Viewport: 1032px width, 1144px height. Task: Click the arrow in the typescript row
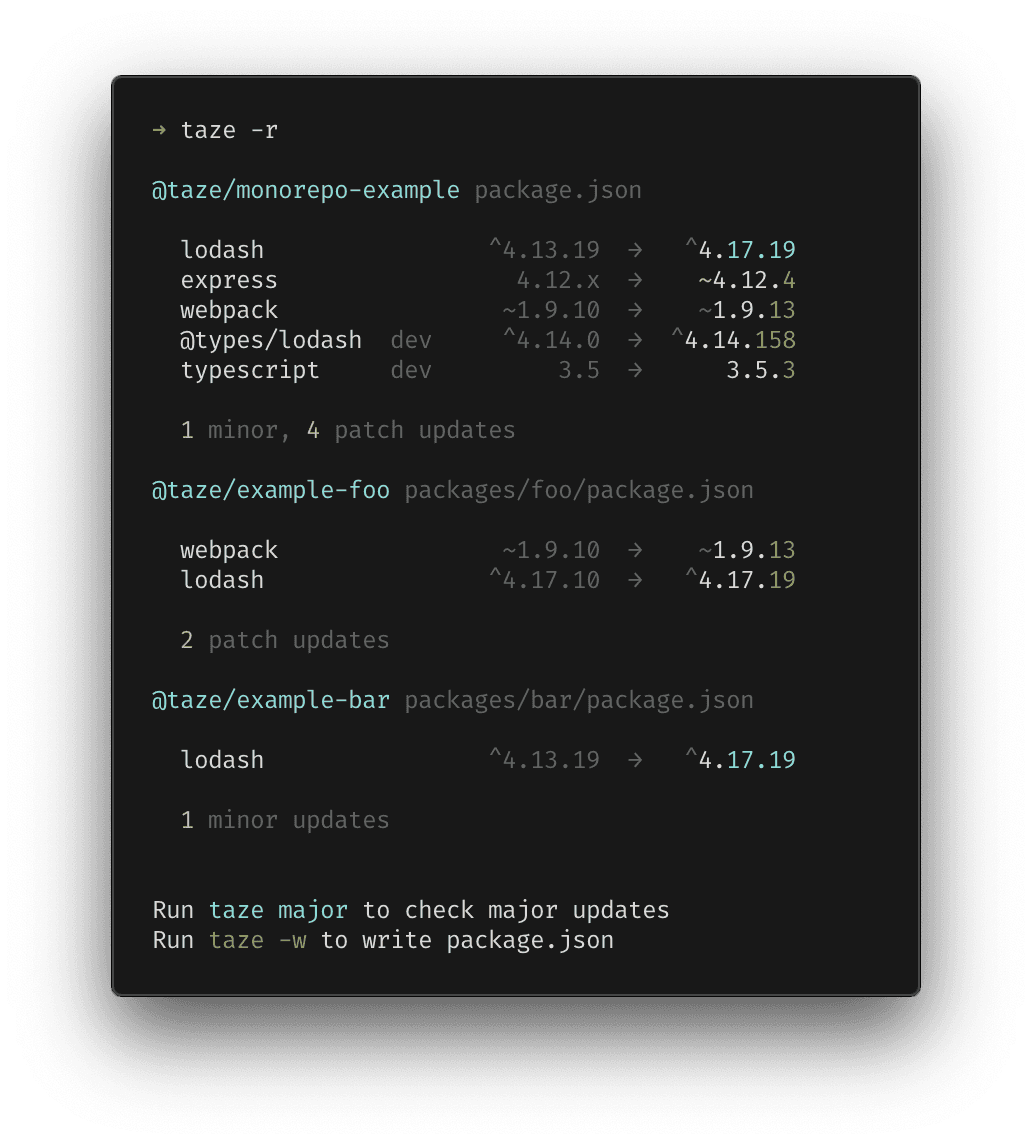pyautogui.click(x=635, y=371)
